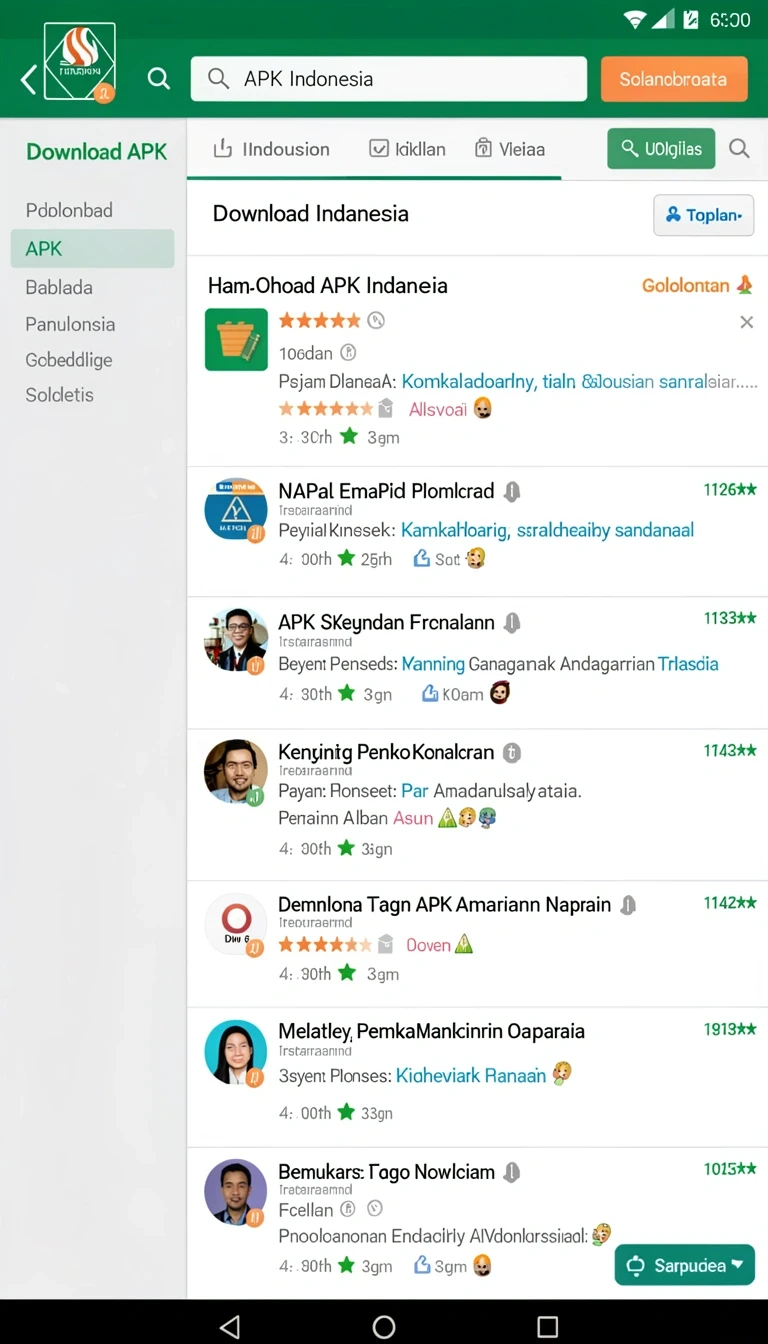Open the green Ham-Ohoad app icon
The image size is (768, 1344).
coord(236,340)
